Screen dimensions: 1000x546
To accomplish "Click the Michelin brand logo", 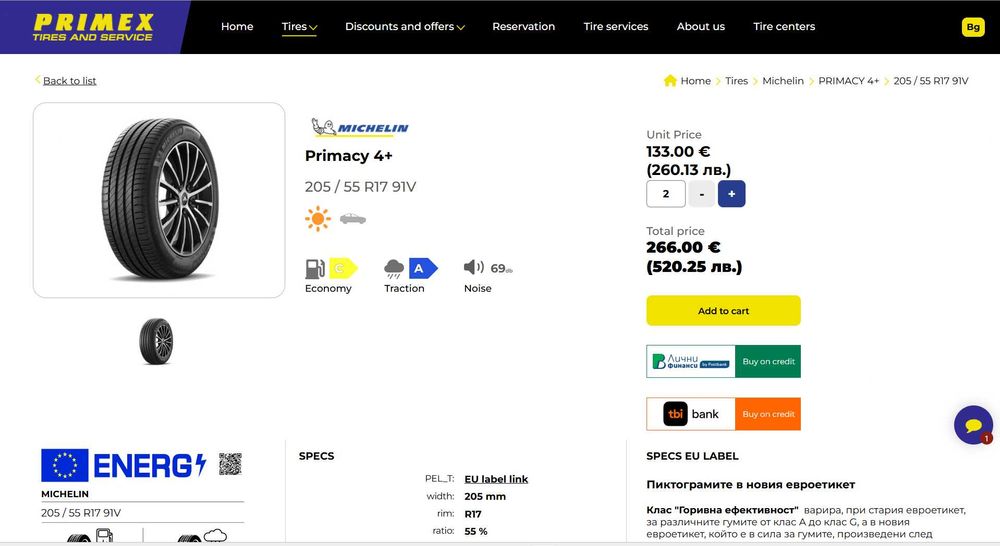I will tap(360, 127).
